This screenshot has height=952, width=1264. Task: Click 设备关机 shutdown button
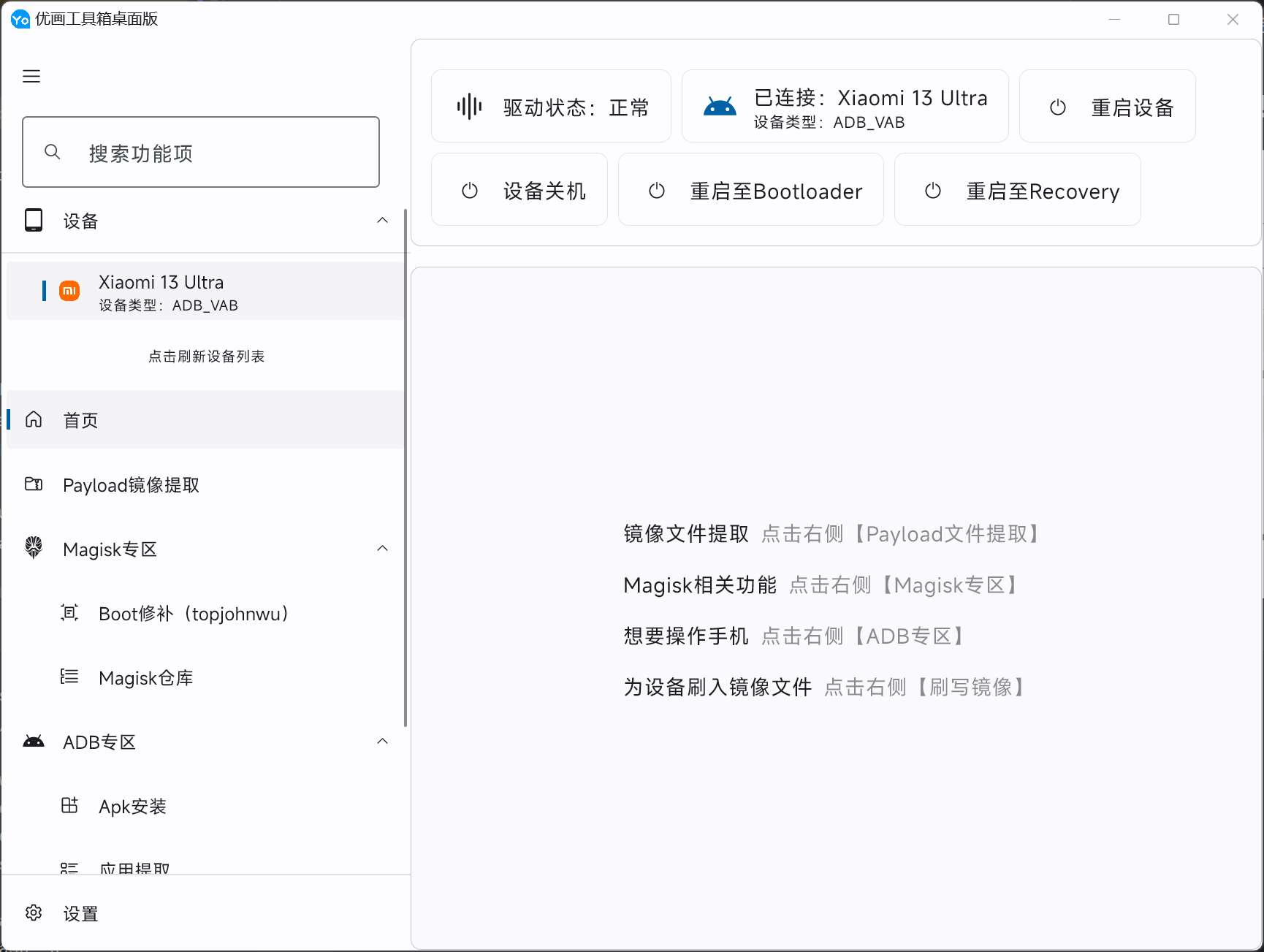click(x=519, y=189)
